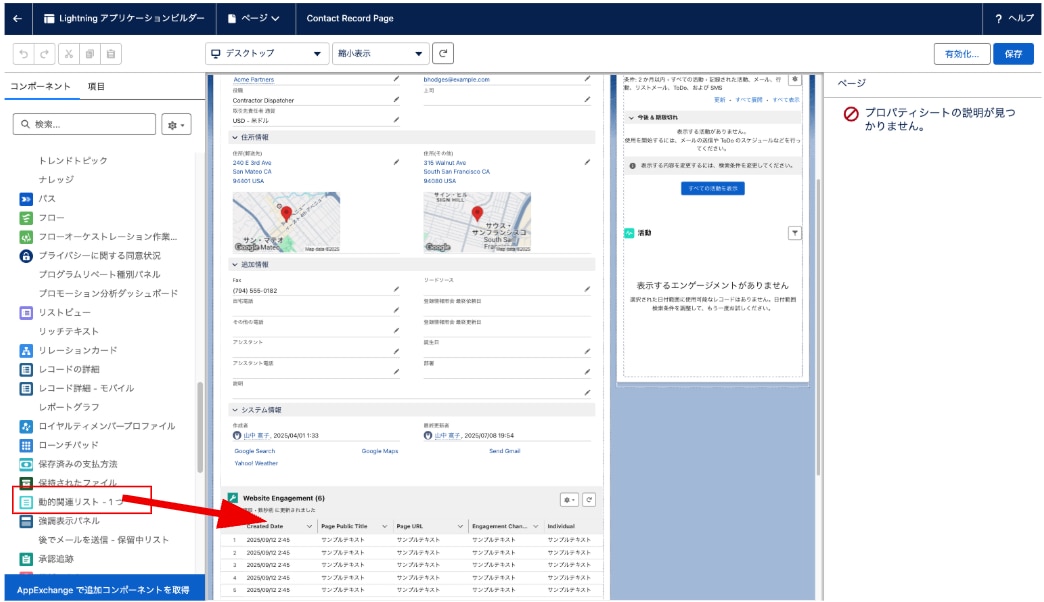1044x602 pixels.
Task: Click the cut (scissors) toolbar icon
Action: [x=69, y=54]
